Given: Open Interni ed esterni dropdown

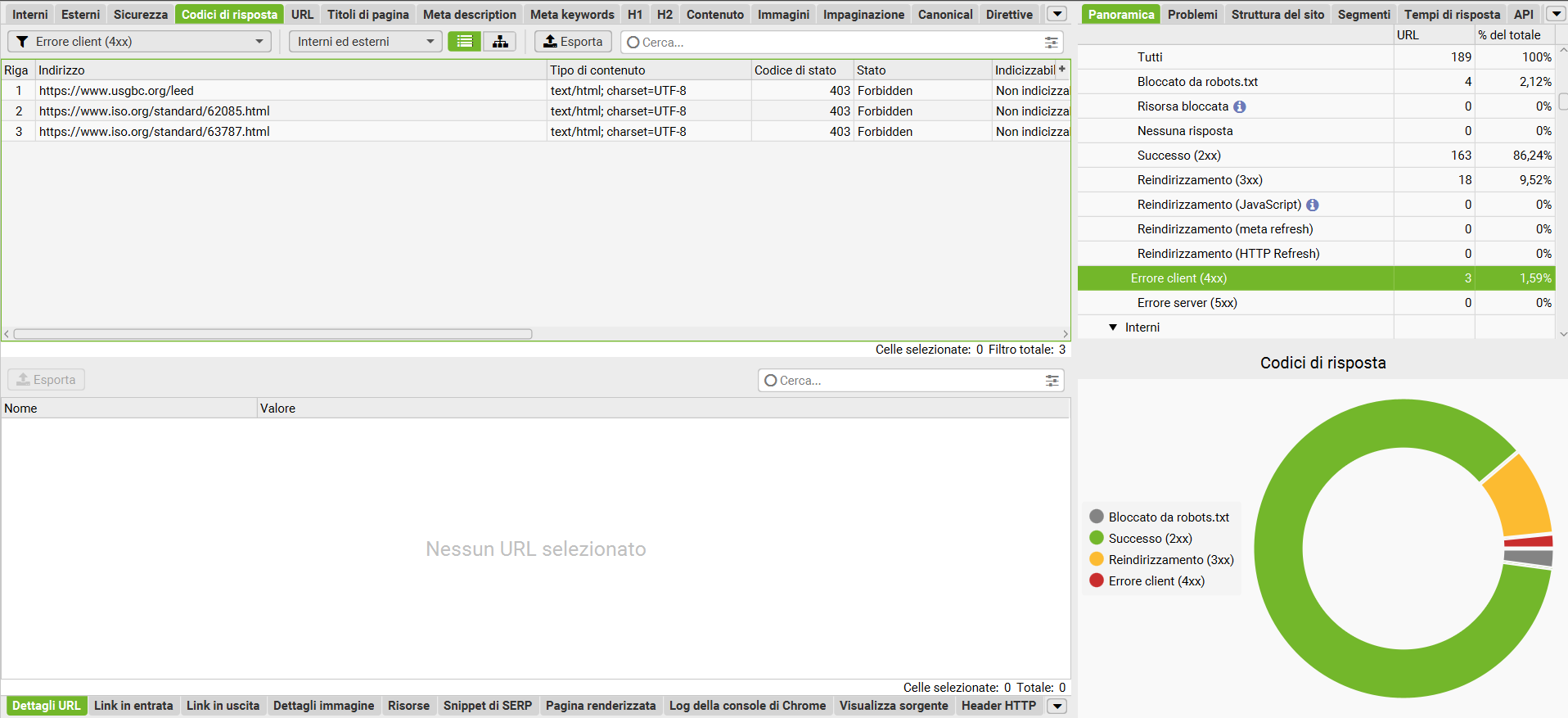Looking at the screenshot, I should (x=366, y=41).
